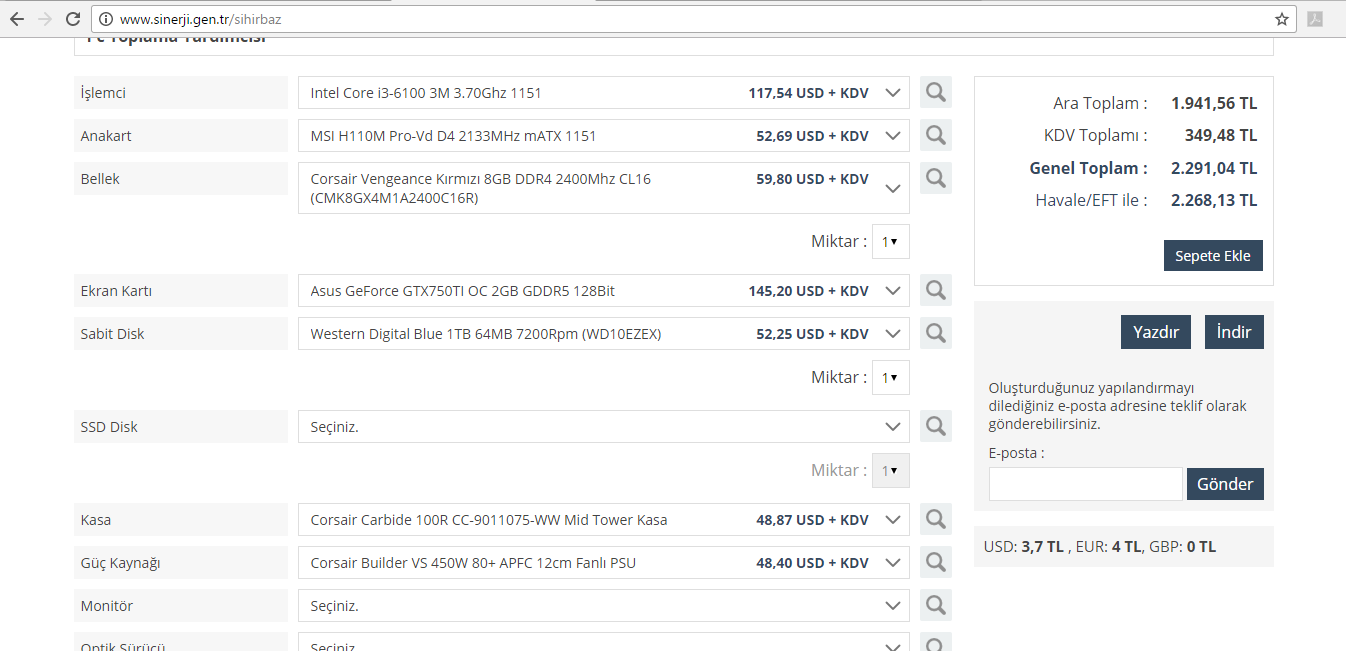
Task: Open Ekran Kartı dropdown showing Asus GeForce GTX750TI
Action: pos(604,291)
